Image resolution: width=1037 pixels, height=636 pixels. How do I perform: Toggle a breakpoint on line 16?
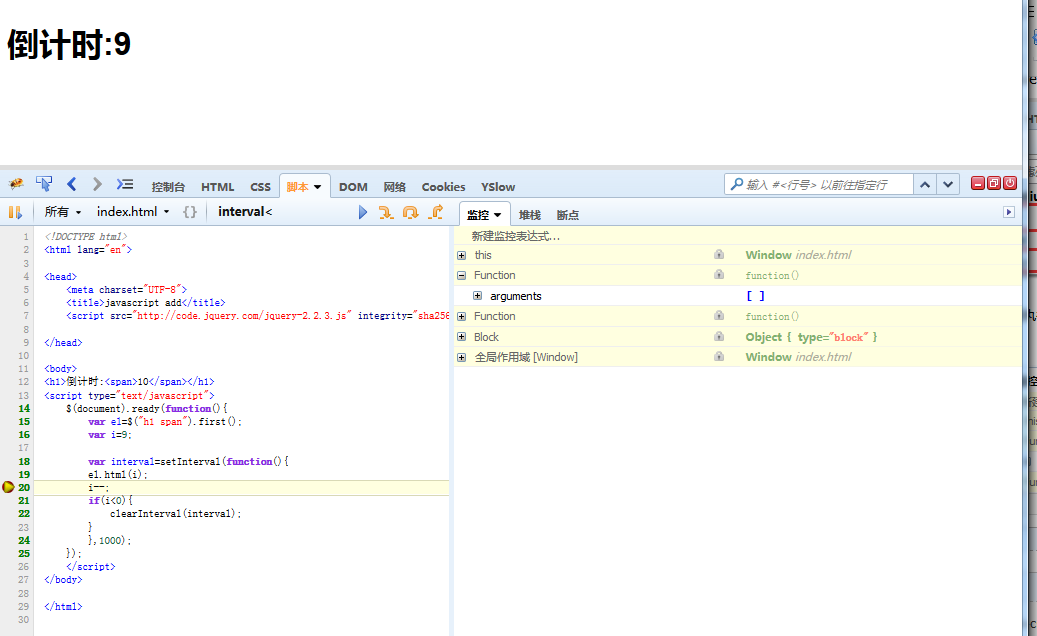coord(24,435)
